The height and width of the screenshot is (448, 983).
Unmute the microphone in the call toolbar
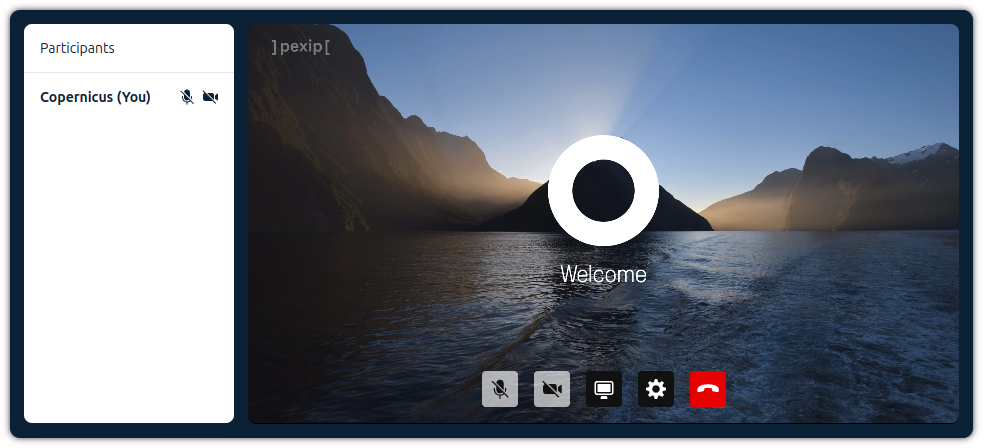[x=500, y=389]
